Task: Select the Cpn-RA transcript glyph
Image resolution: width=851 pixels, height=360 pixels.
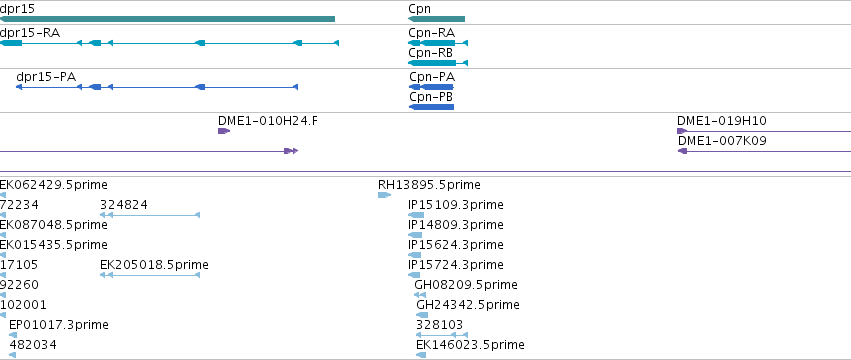Action: point(438,43)
